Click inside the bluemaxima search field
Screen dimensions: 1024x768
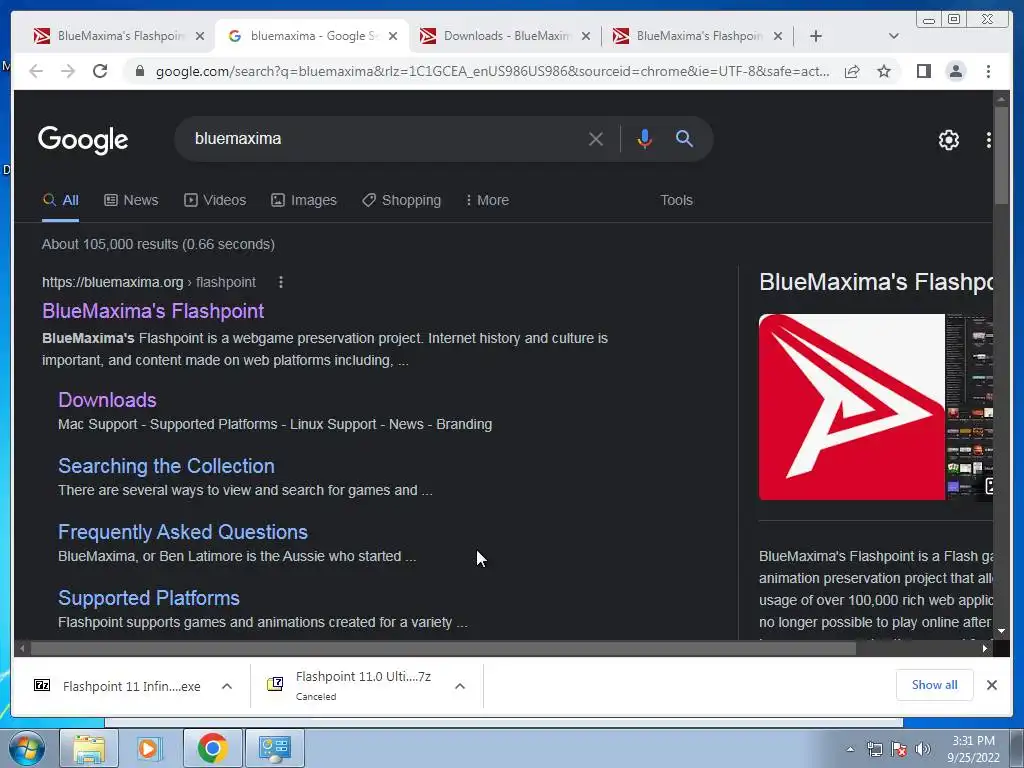point(385,138)
